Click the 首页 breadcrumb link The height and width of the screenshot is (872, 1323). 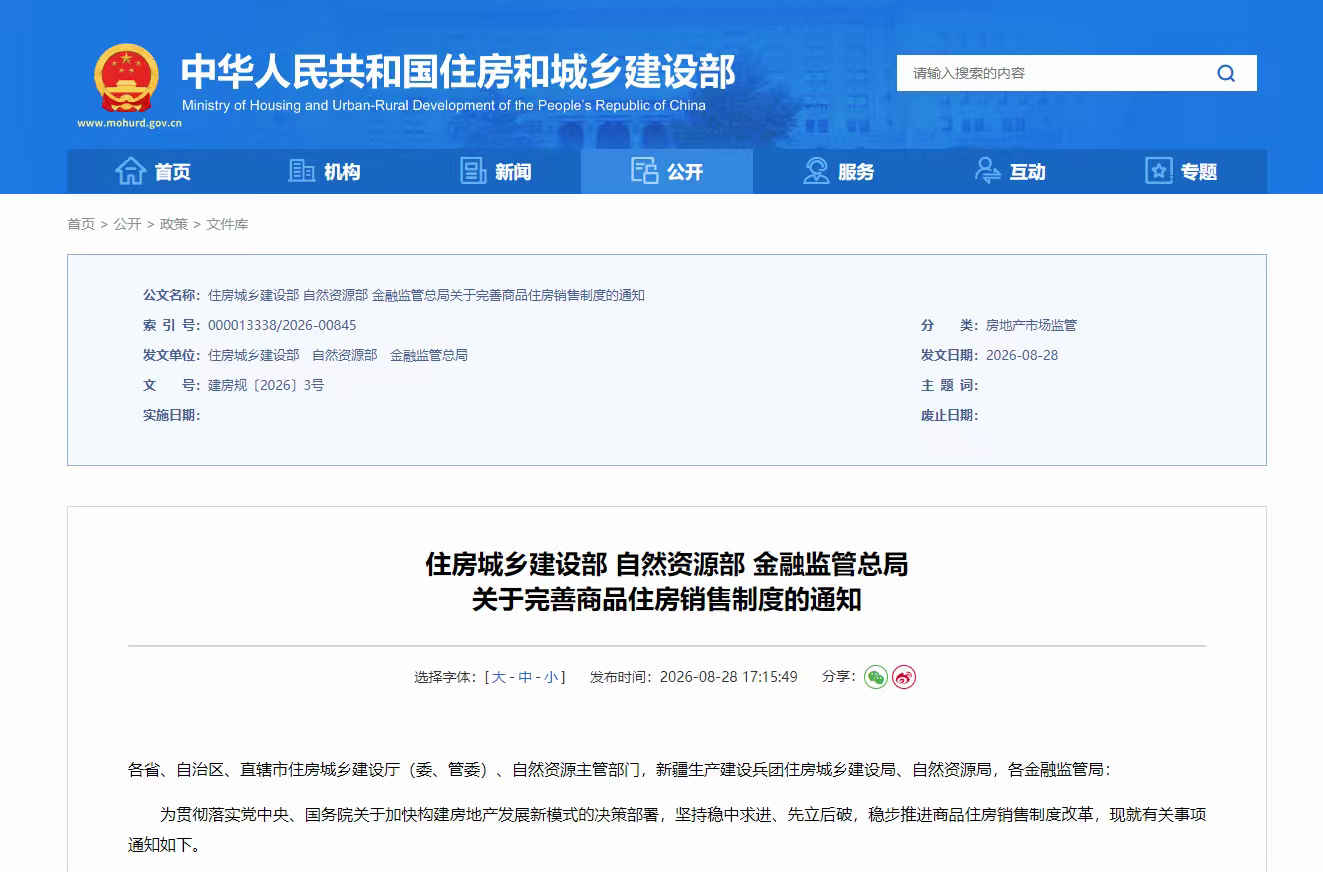pyautogui.click(x=81, y=224)
